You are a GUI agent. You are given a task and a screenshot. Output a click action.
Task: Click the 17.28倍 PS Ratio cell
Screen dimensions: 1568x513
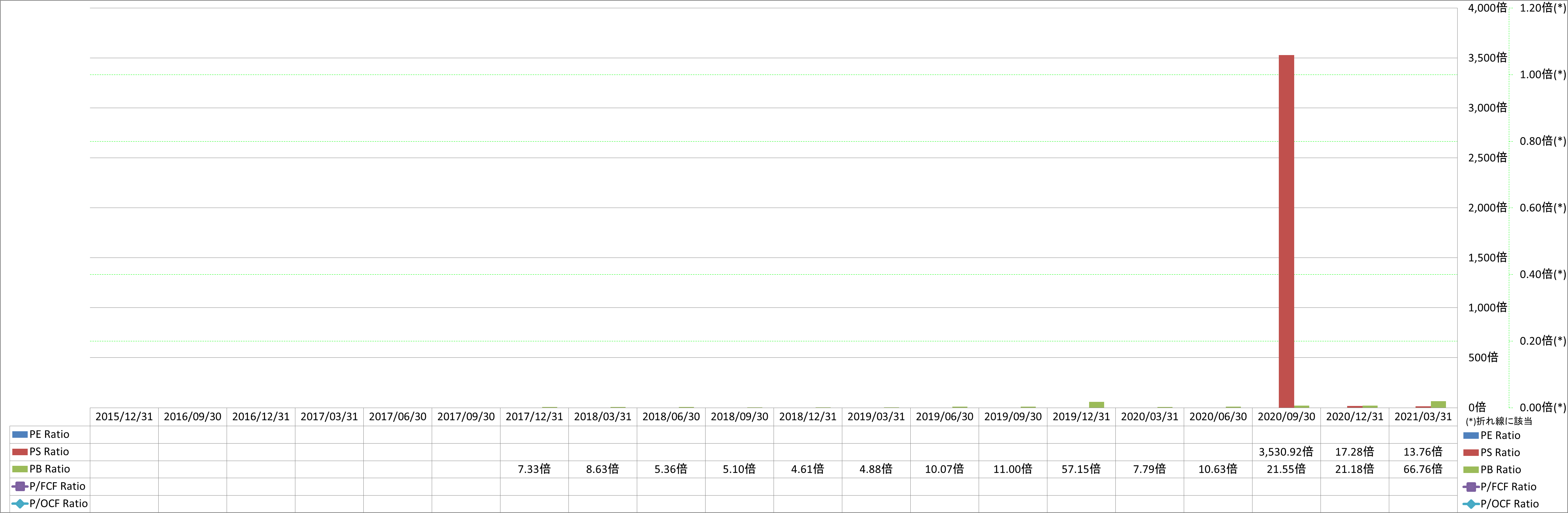click(1354, 451)
